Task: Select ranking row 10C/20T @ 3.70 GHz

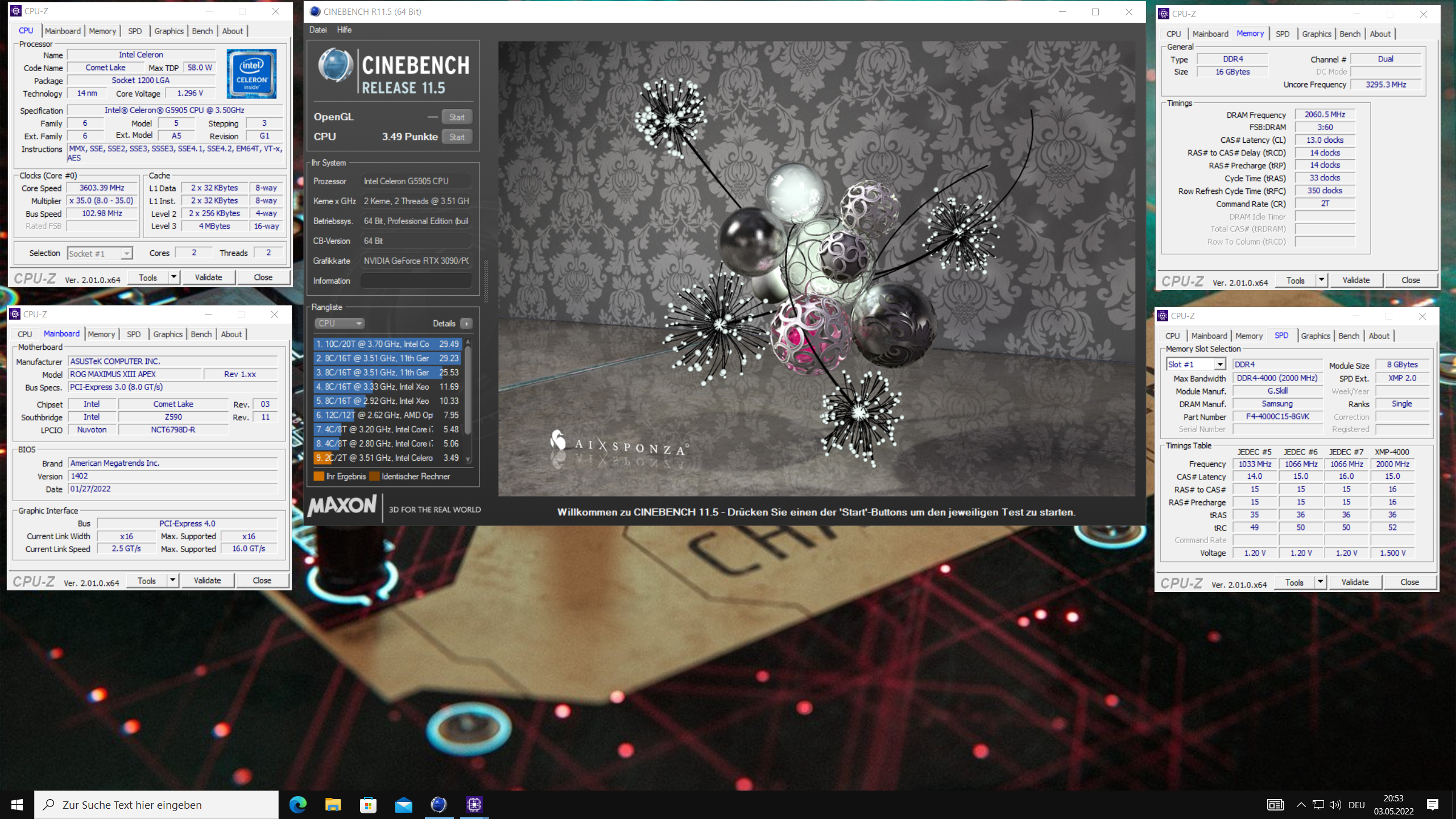Action: pos(387,344)
